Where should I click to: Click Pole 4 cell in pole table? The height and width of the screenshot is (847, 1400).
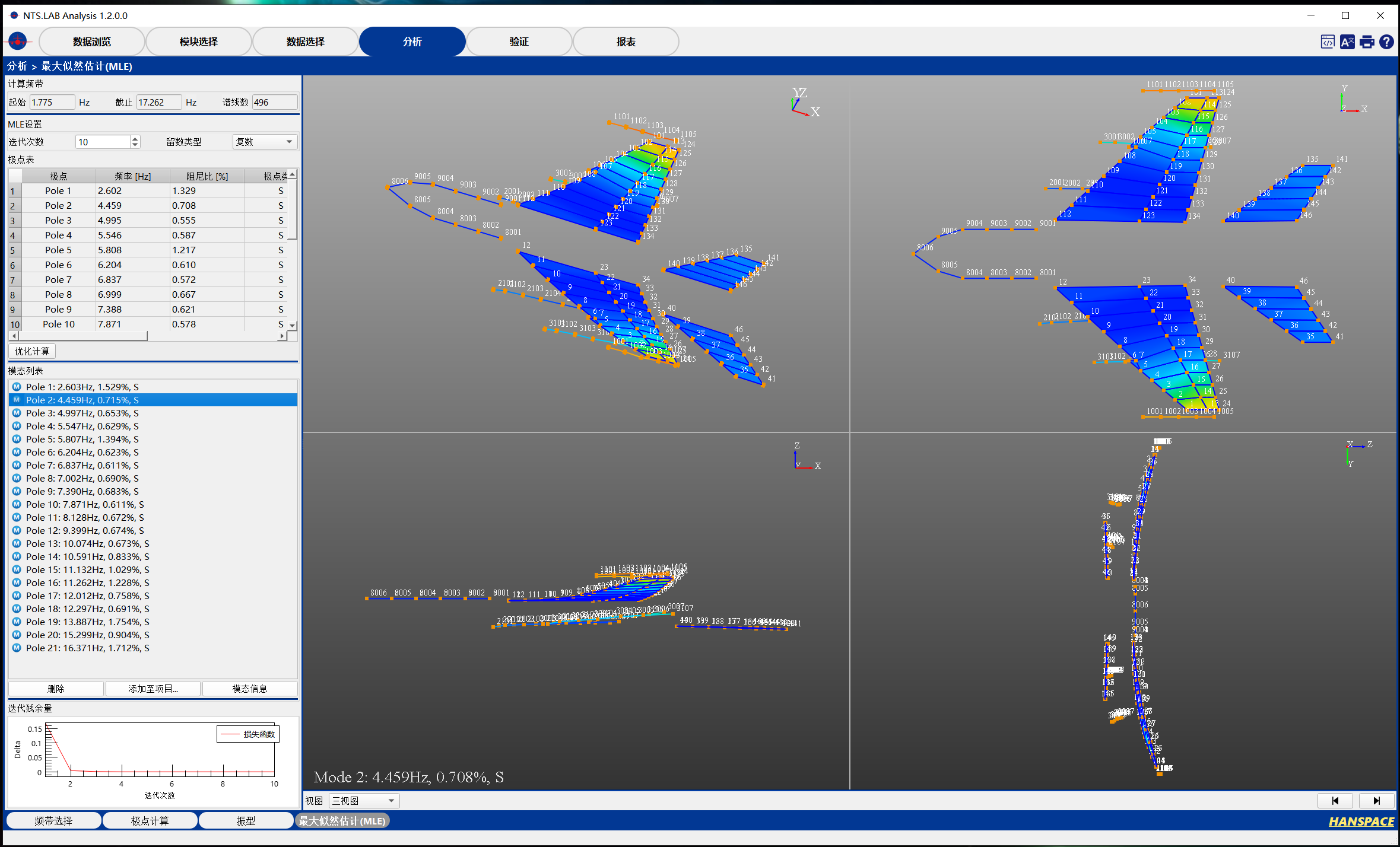click(59, 235)
